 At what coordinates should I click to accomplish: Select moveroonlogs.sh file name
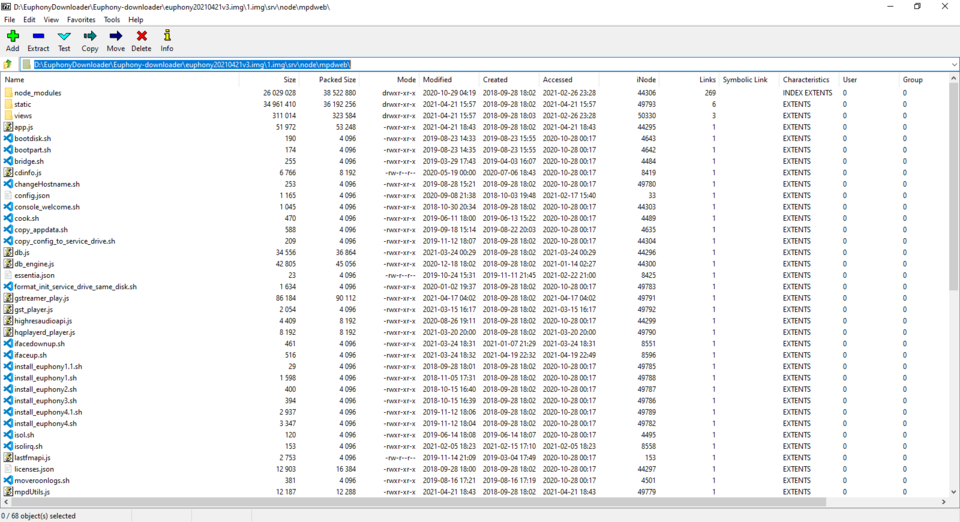[42, 480]
